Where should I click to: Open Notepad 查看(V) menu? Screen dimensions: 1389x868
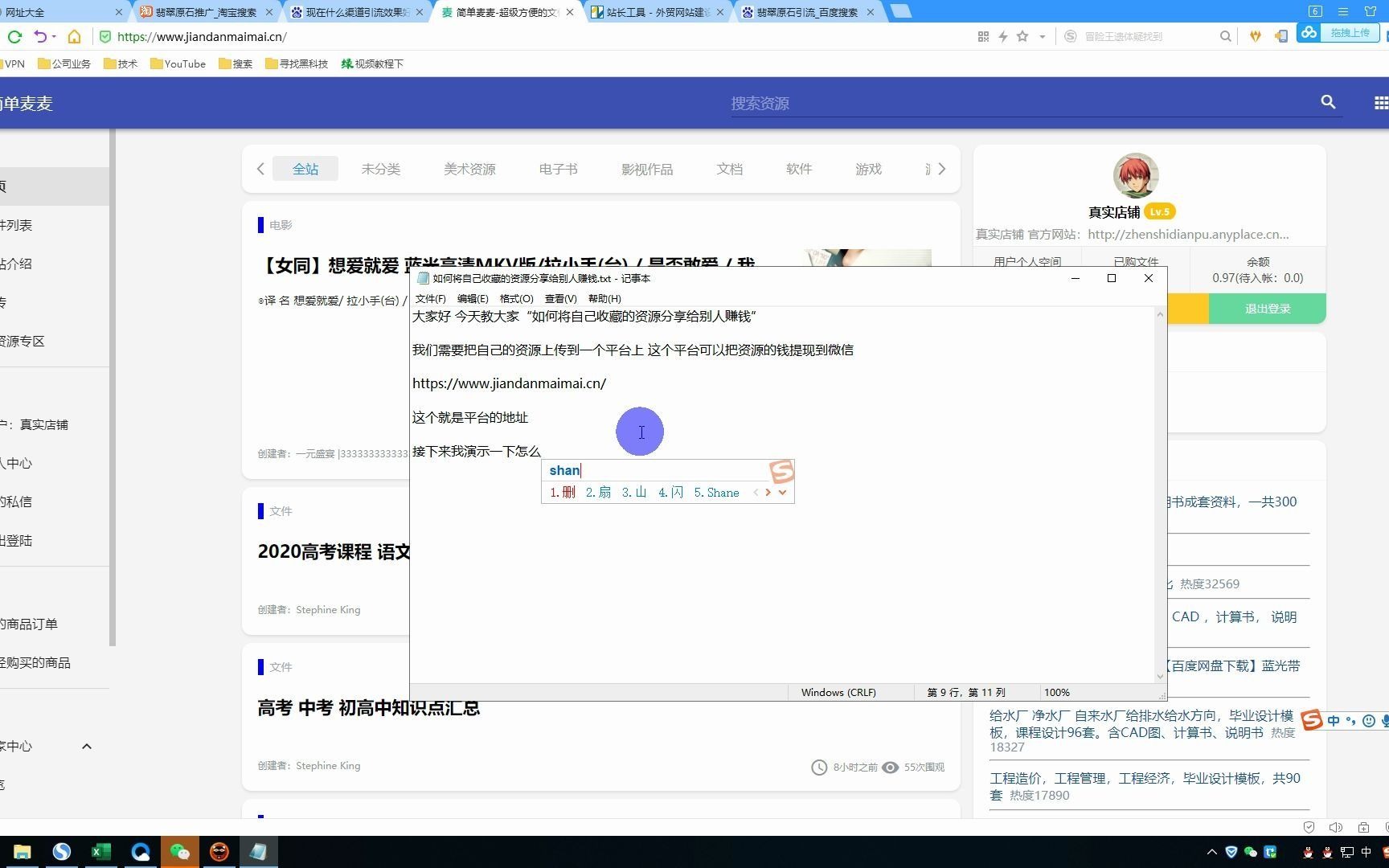pos(560,298)
